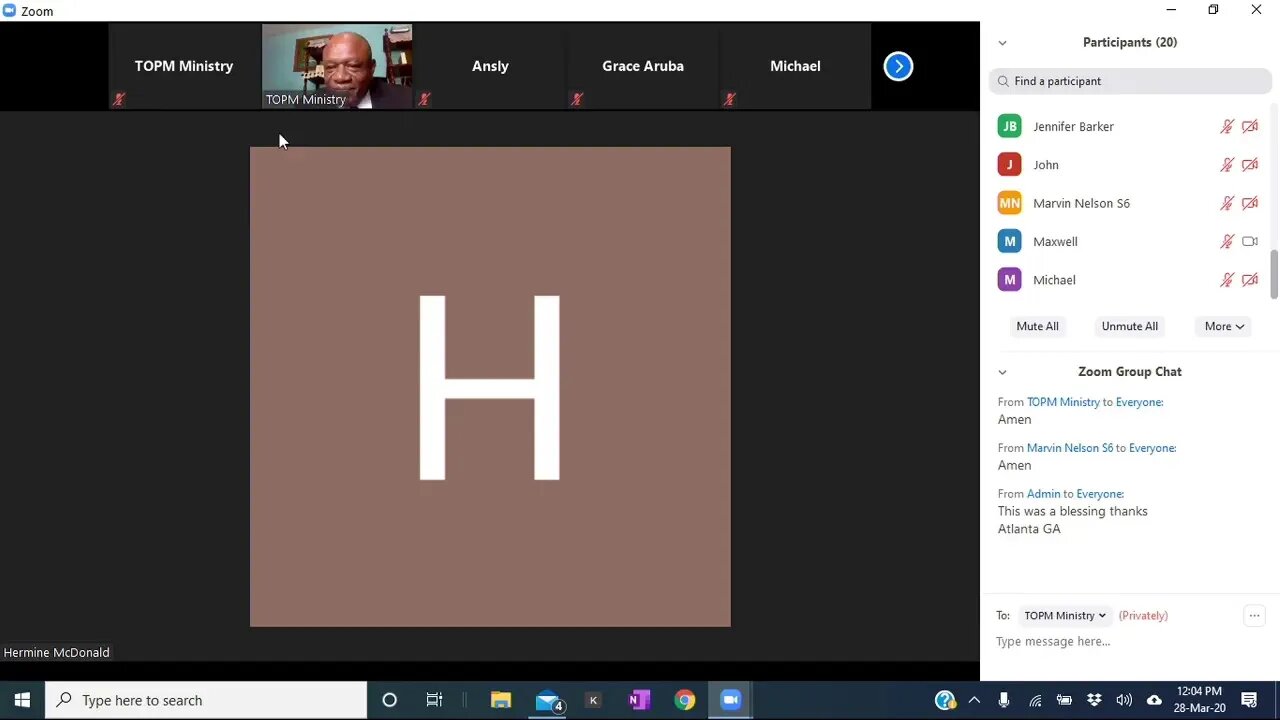Open OneNote from the taskbar
The height and width of the screenshot is (720, 1280).
(639, 700)
